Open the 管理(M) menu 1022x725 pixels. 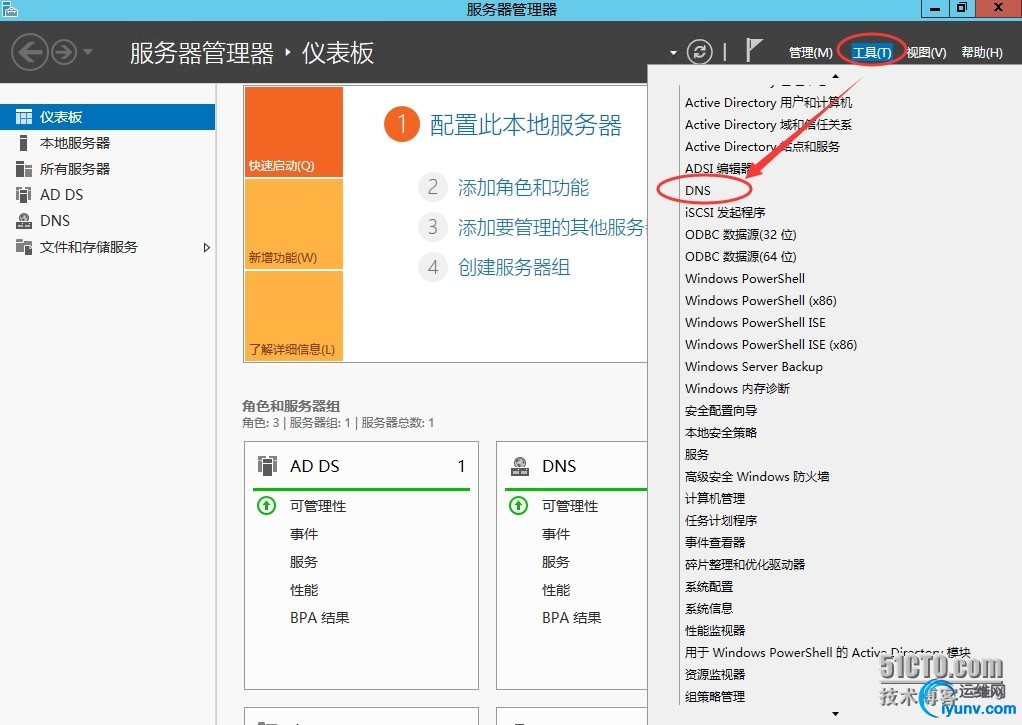coord(810,52)
